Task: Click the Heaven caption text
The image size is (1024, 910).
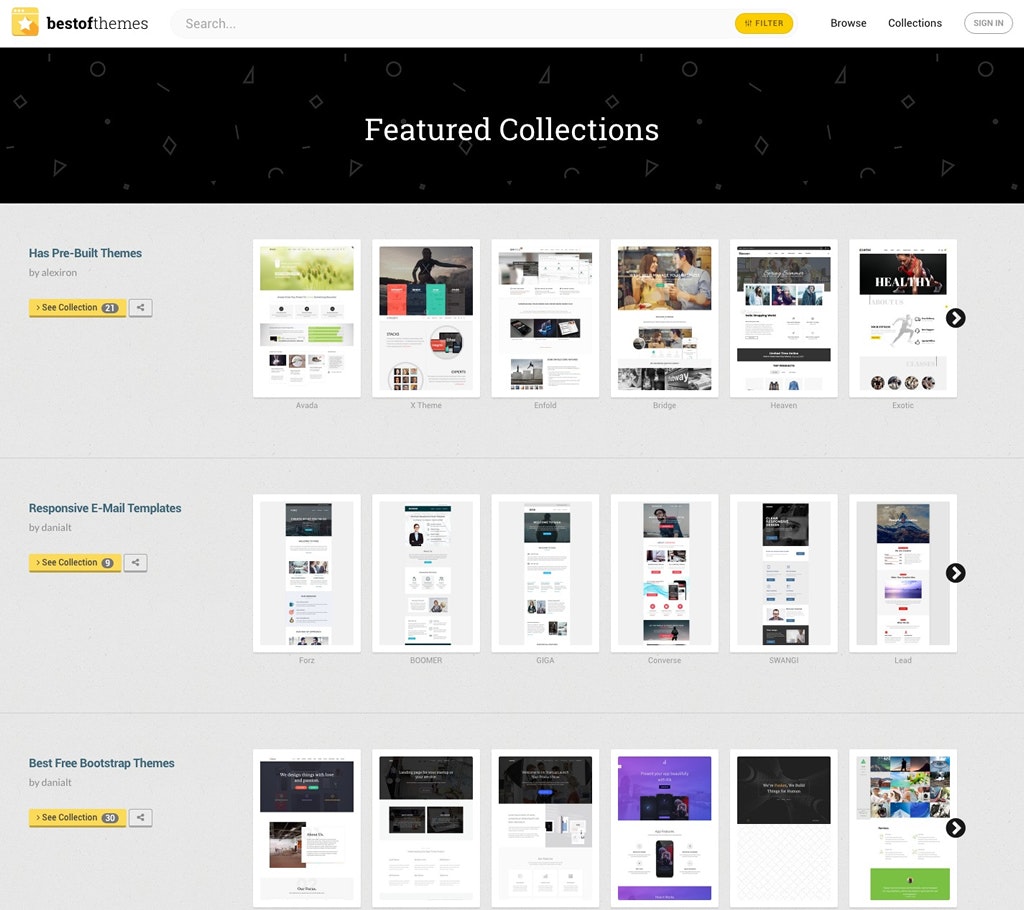Action: point(784,406)
